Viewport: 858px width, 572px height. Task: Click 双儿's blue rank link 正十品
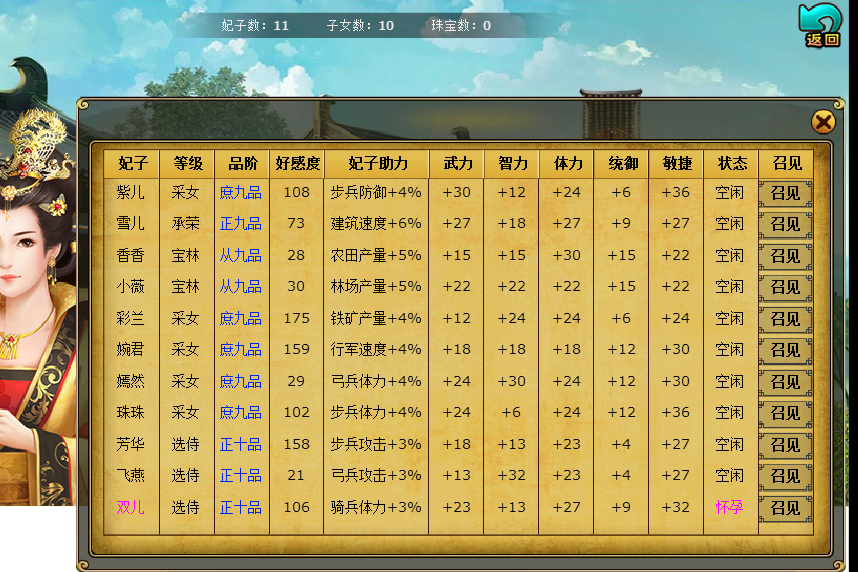tap(240, 507)
